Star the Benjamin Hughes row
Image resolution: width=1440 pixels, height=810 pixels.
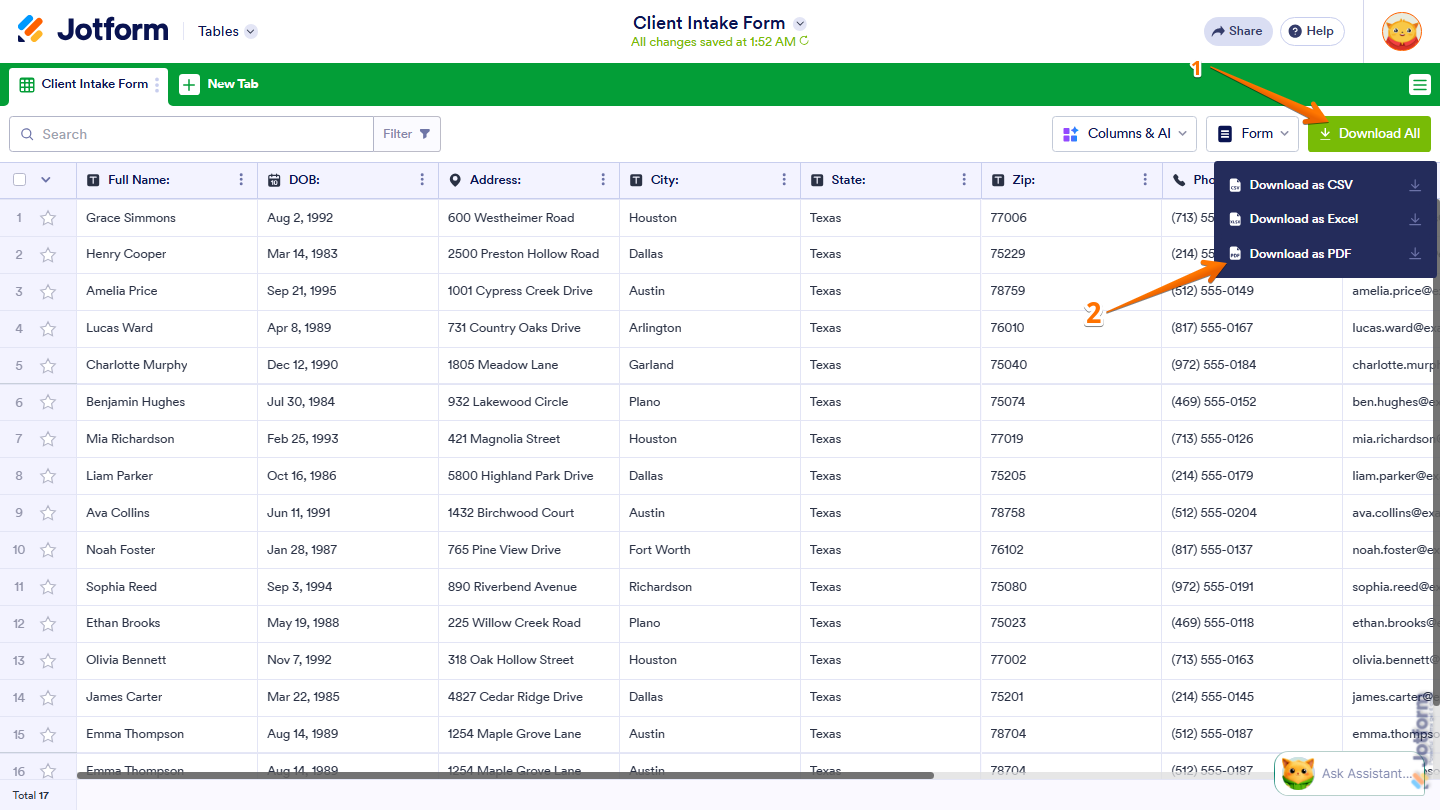pos(48,403)
